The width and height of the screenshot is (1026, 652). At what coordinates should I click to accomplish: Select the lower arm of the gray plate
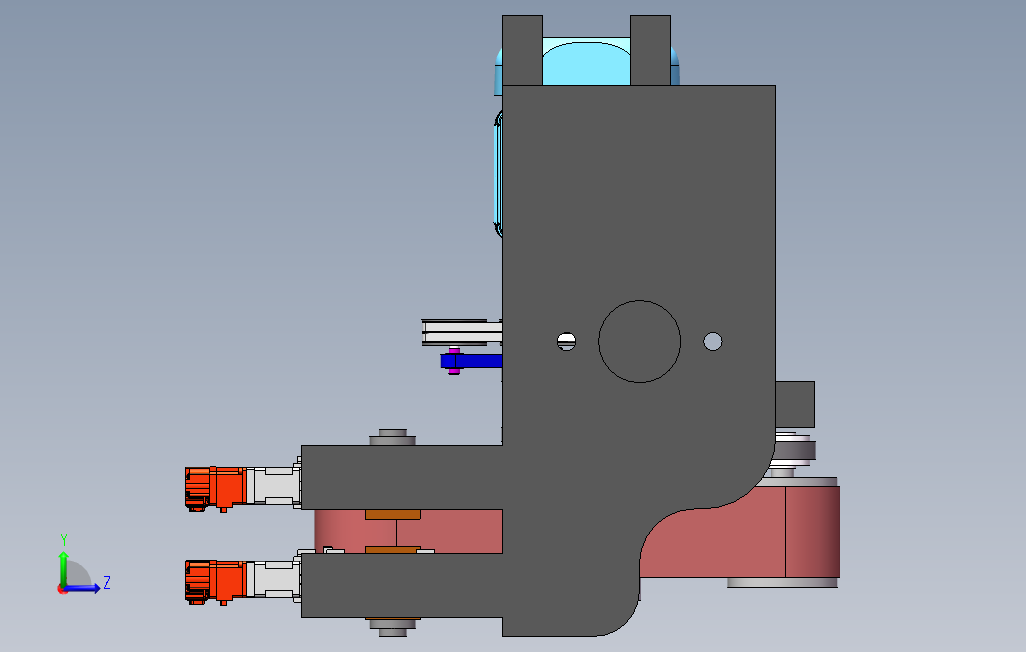coord(402,585)
